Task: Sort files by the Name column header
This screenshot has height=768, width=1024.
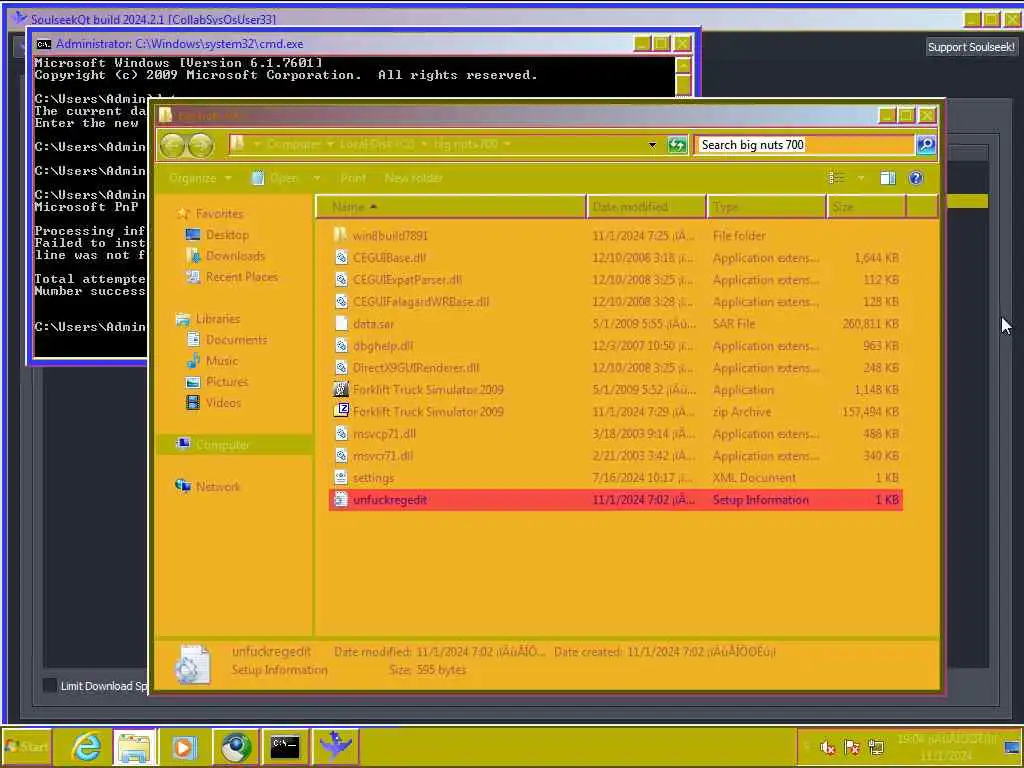Action: coord(451,206)
